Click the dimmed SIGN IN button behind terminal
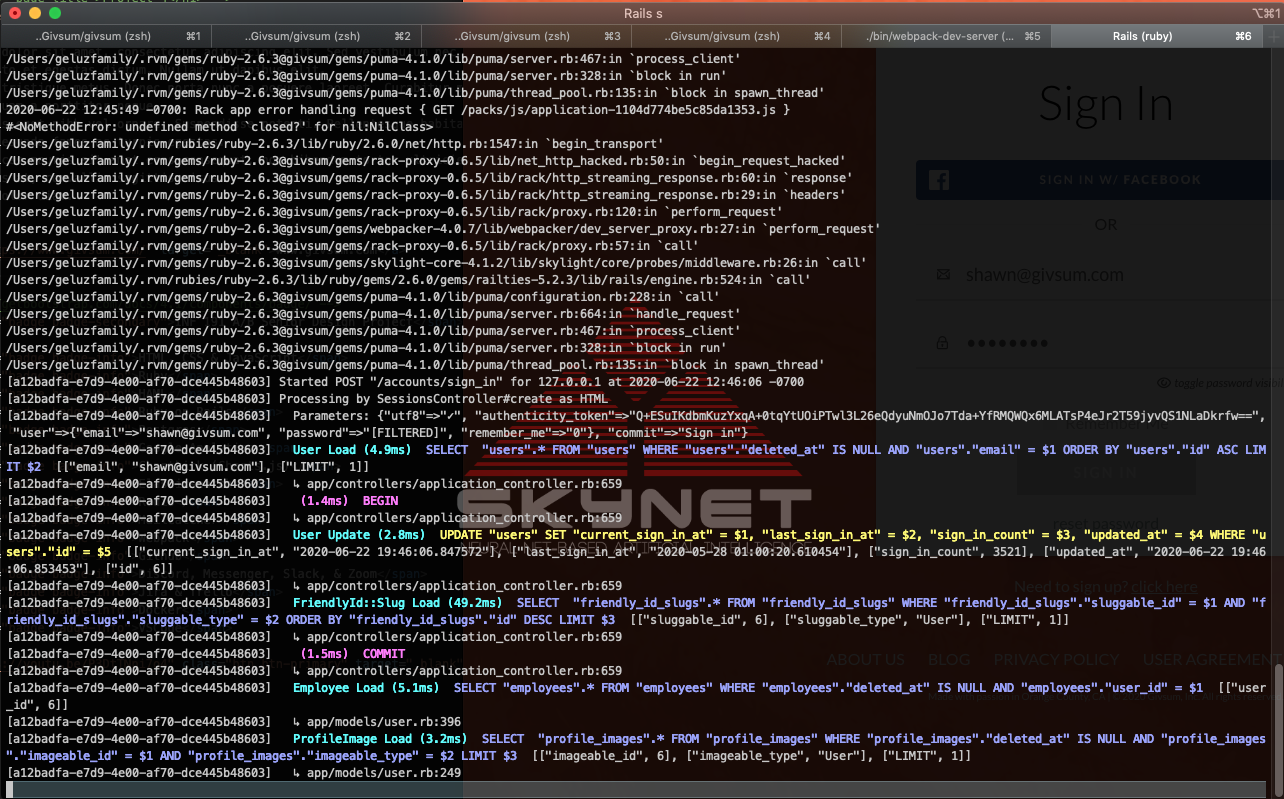 pos(1106,474)
